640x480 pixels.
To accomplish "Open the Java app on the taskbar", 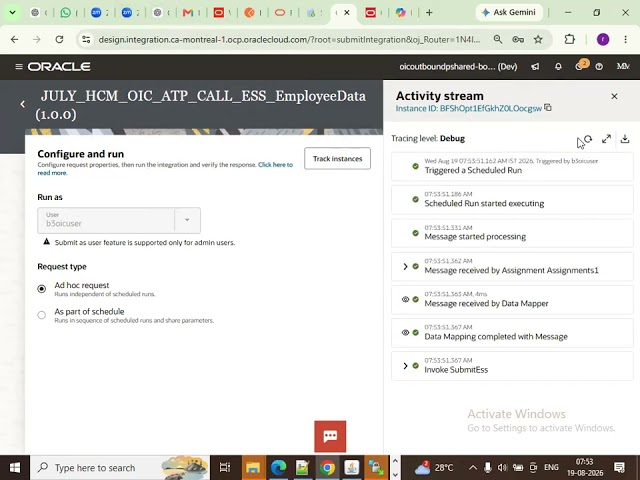I will click(x=351, y=467).
